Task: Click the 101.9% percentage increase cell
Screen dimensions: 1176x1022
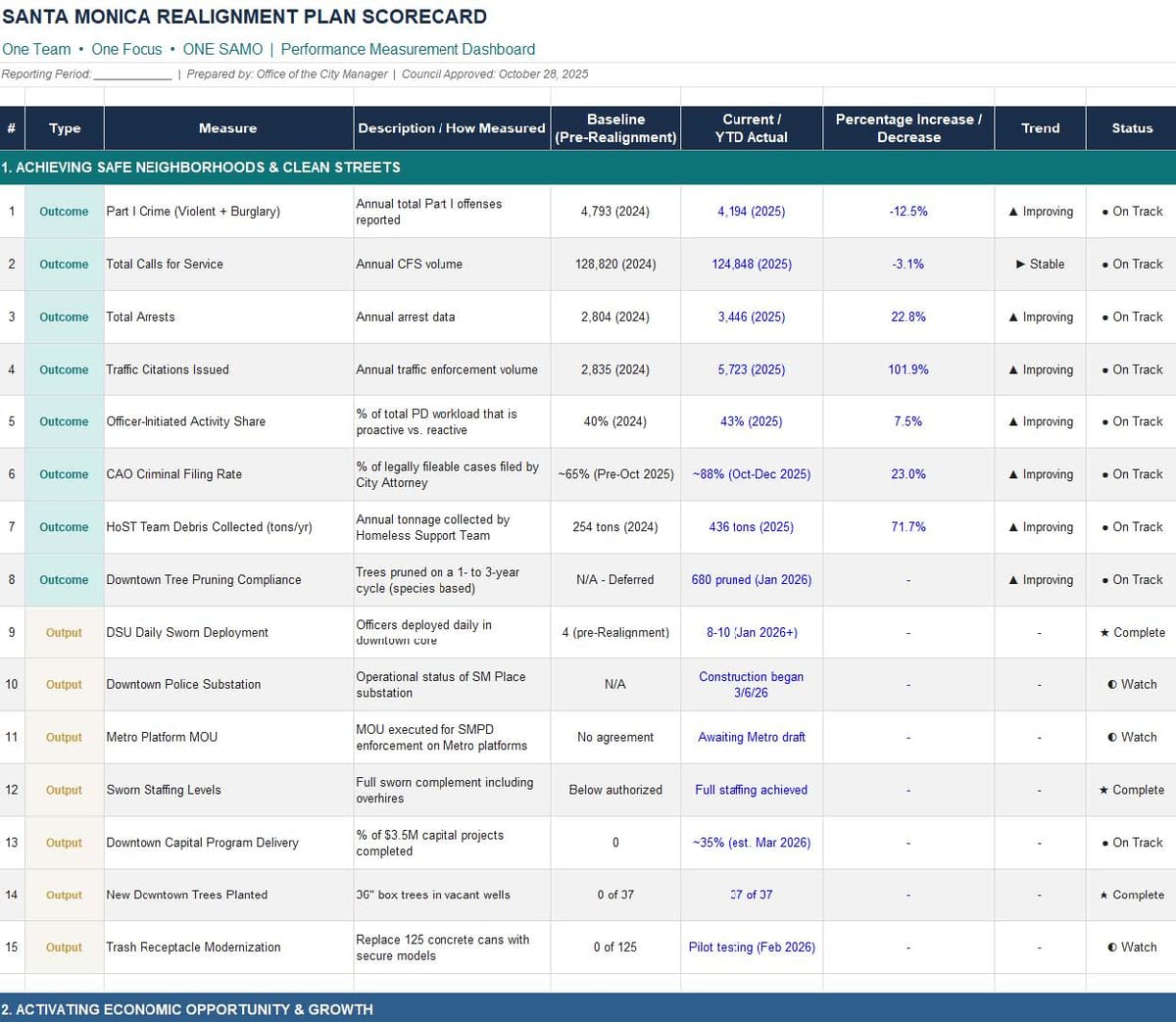Action: coord(908,370)
